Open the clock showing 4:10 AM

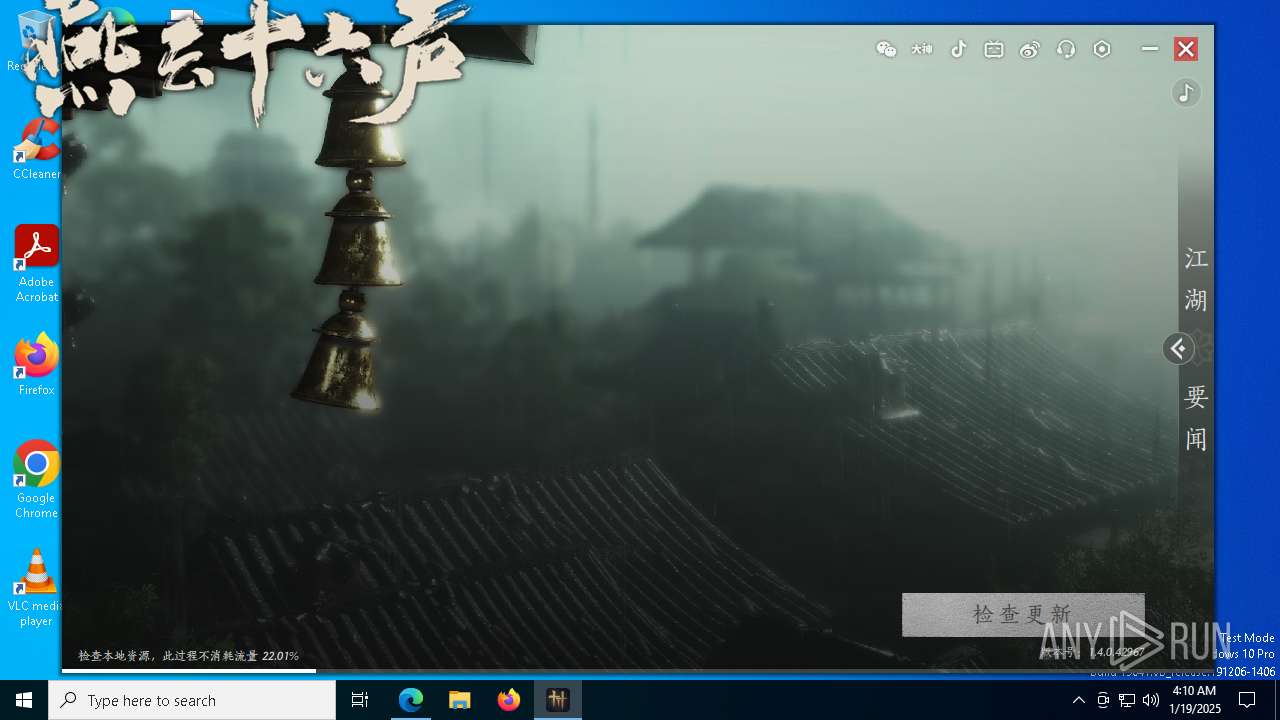[x=1195, y=700]
